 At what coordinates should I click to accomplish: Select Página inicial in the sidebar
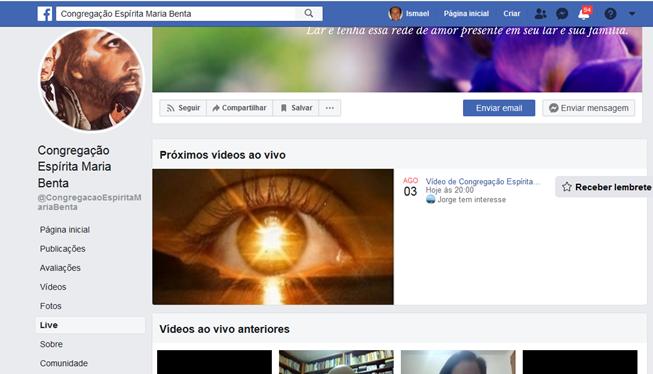(65, 229)
